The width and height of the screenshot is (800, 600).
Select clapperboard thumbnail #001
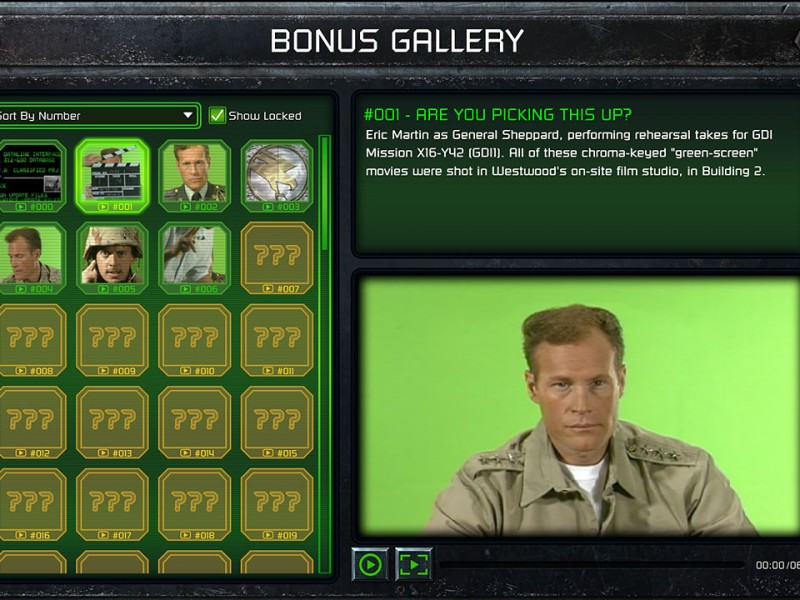(112, 176)
